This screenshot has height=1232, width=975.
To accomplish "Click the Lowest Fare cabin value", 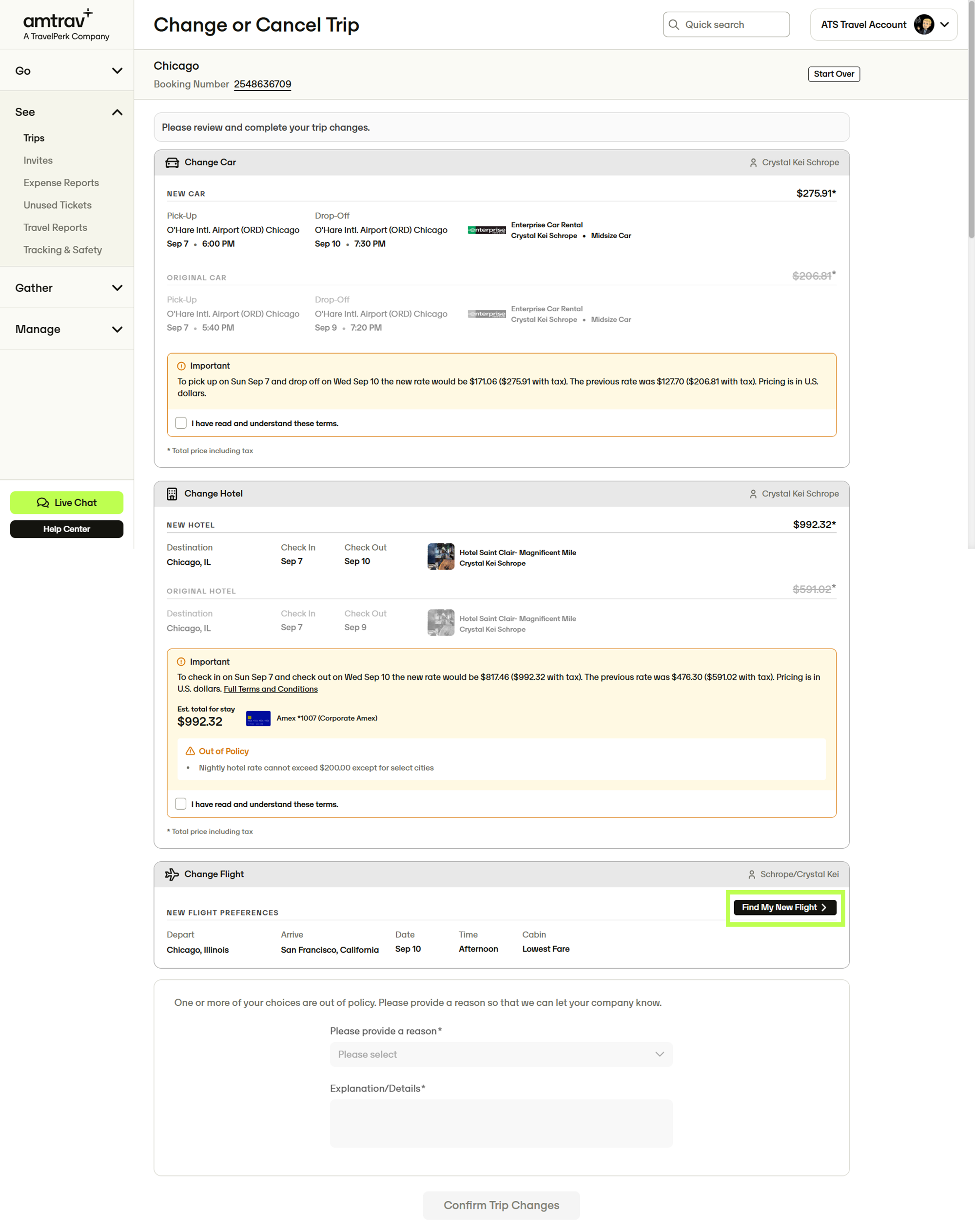I will click(x=546, y=949).
